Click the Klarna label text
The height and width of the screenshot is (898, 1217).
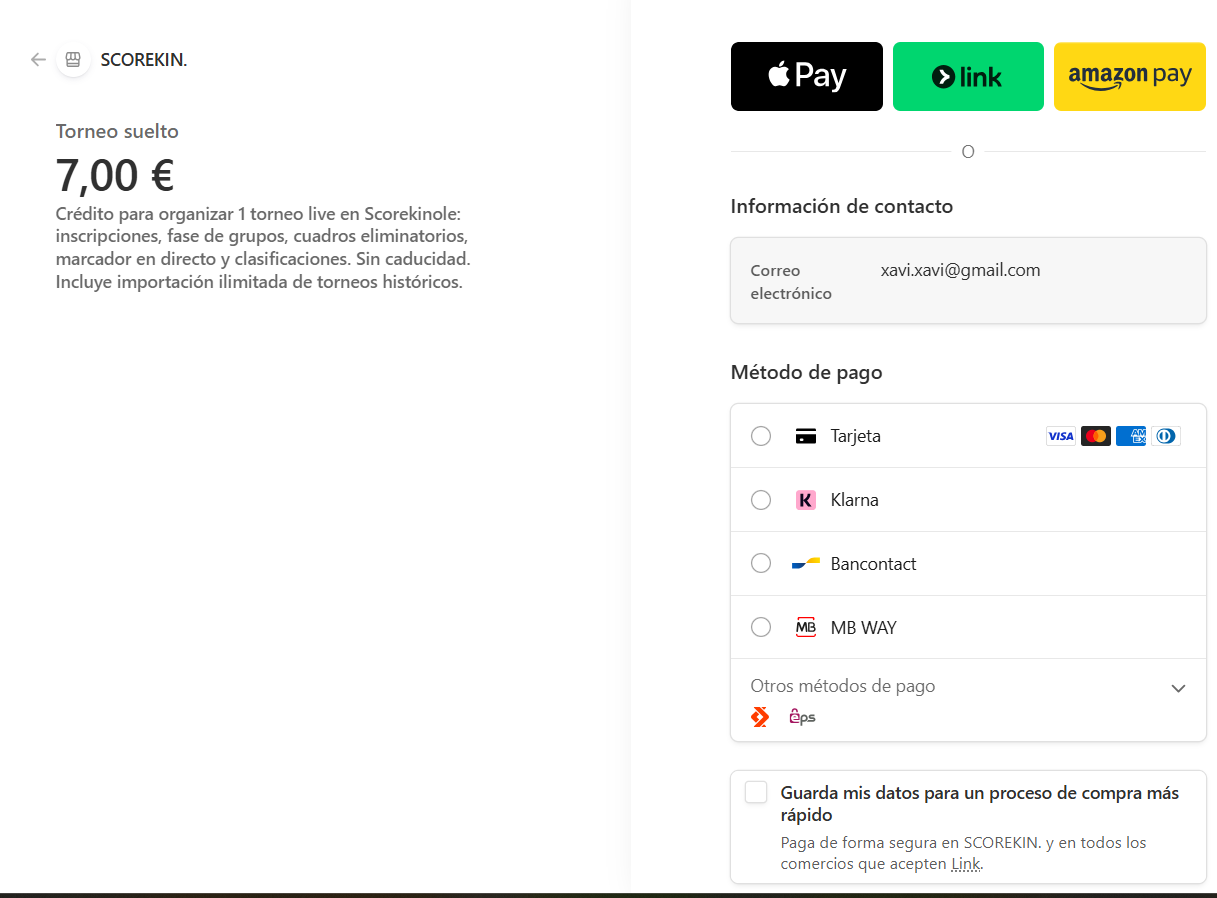pyautogui.click(x=855, y=500)
